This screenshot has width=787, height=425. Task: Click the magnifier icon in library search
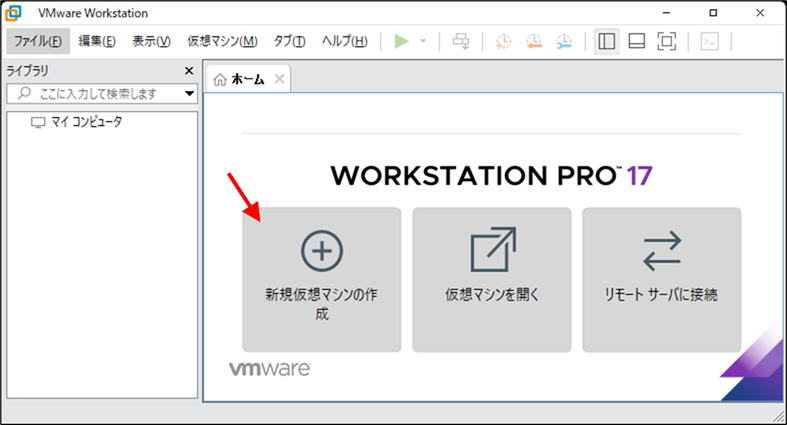pos(24,93)
